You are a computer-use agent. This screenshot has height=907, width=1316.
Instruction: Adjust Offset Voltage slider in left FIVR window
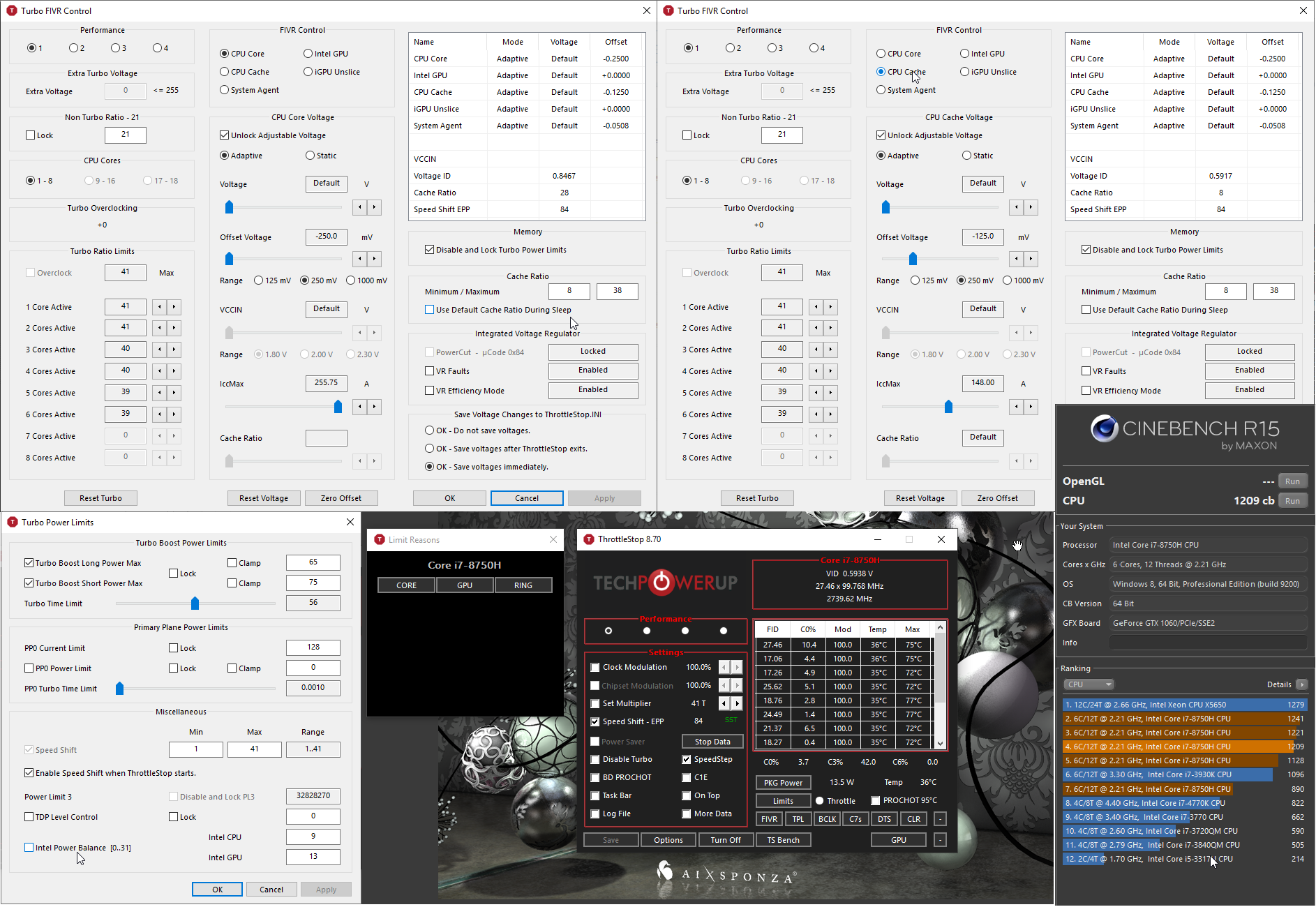[x=229, y=259]
